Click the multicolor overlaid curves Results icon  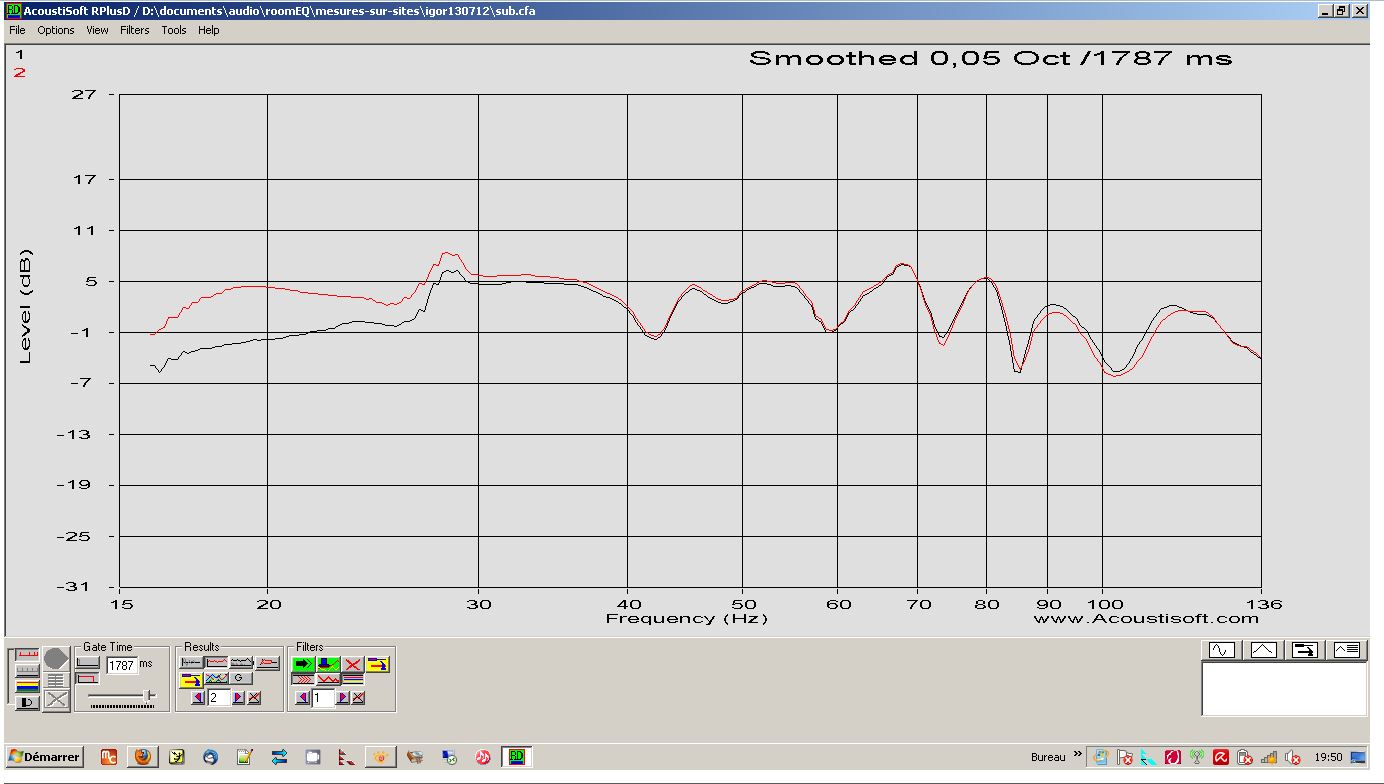(x=216, y=678)
